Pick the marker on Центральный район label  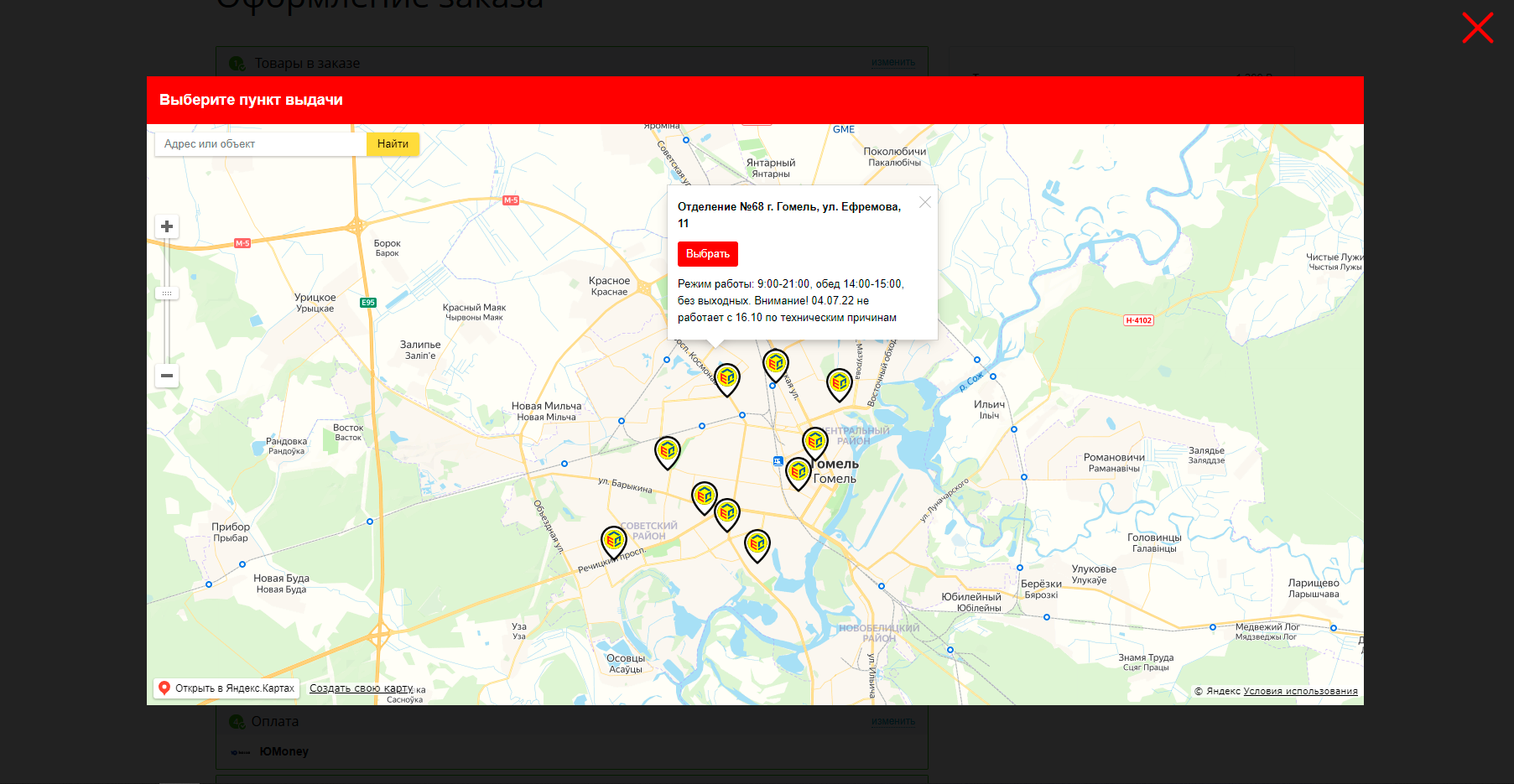click(x=815, y=441)
